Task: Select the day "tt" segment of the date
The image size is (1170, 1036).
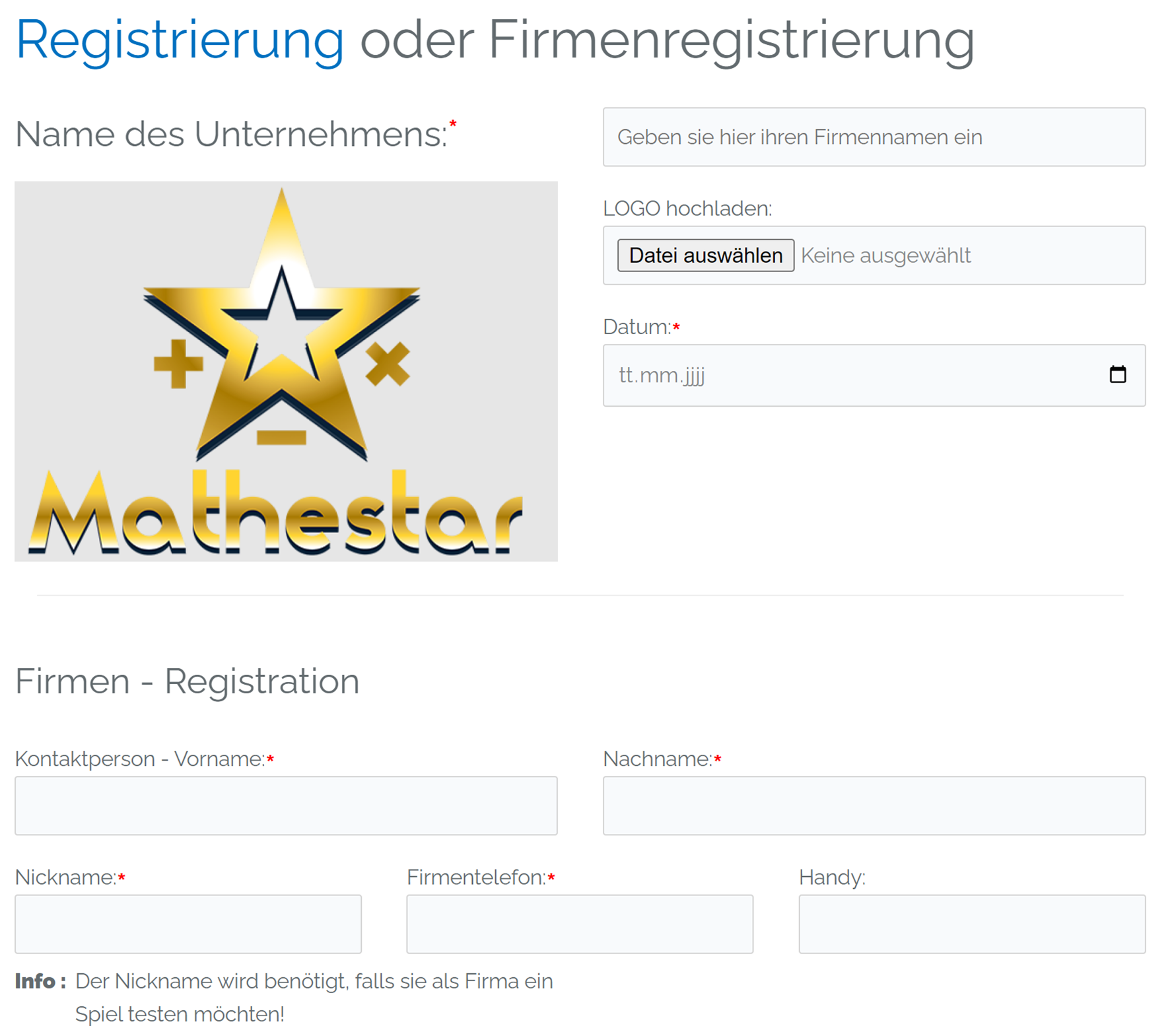Action: coord(626,376)
